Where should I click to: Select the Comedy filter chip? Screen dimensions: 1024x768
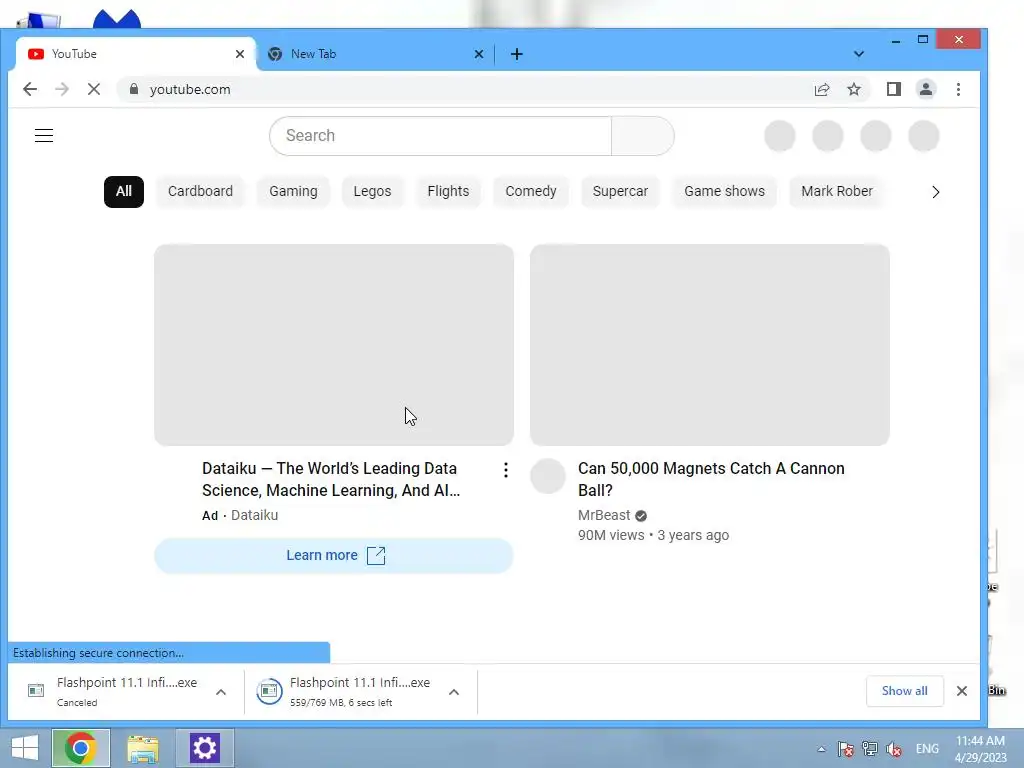[x=531, y=191]
